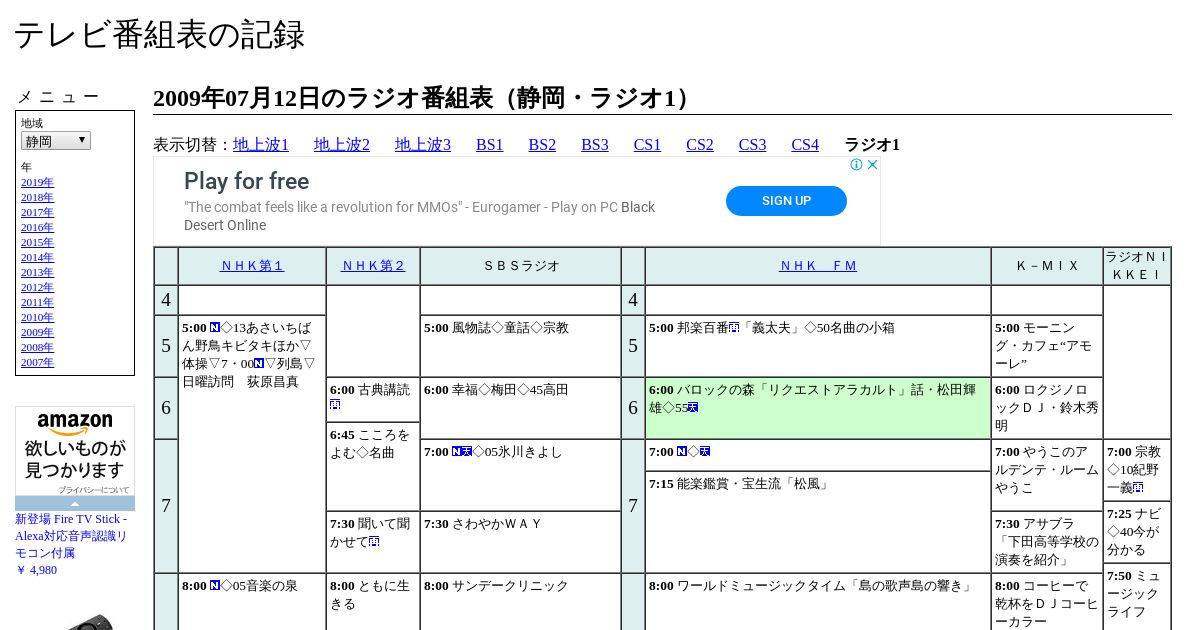Click the news icon in the 7:00 氷川きよし listing

(x=457, y=452)
